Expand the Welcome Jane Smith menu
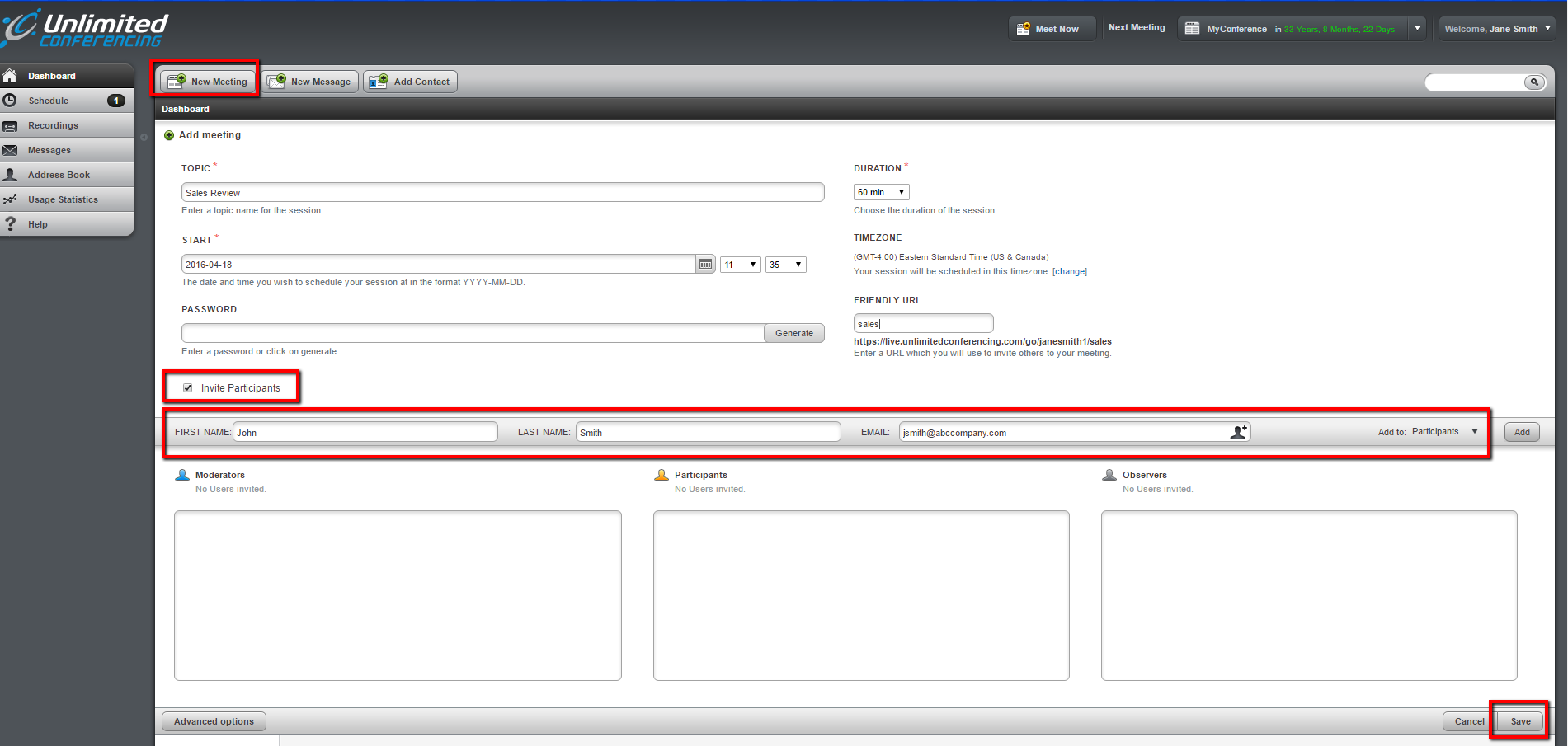The width and height of the screenshot is (1568, 746). (x=1496, y=29)
